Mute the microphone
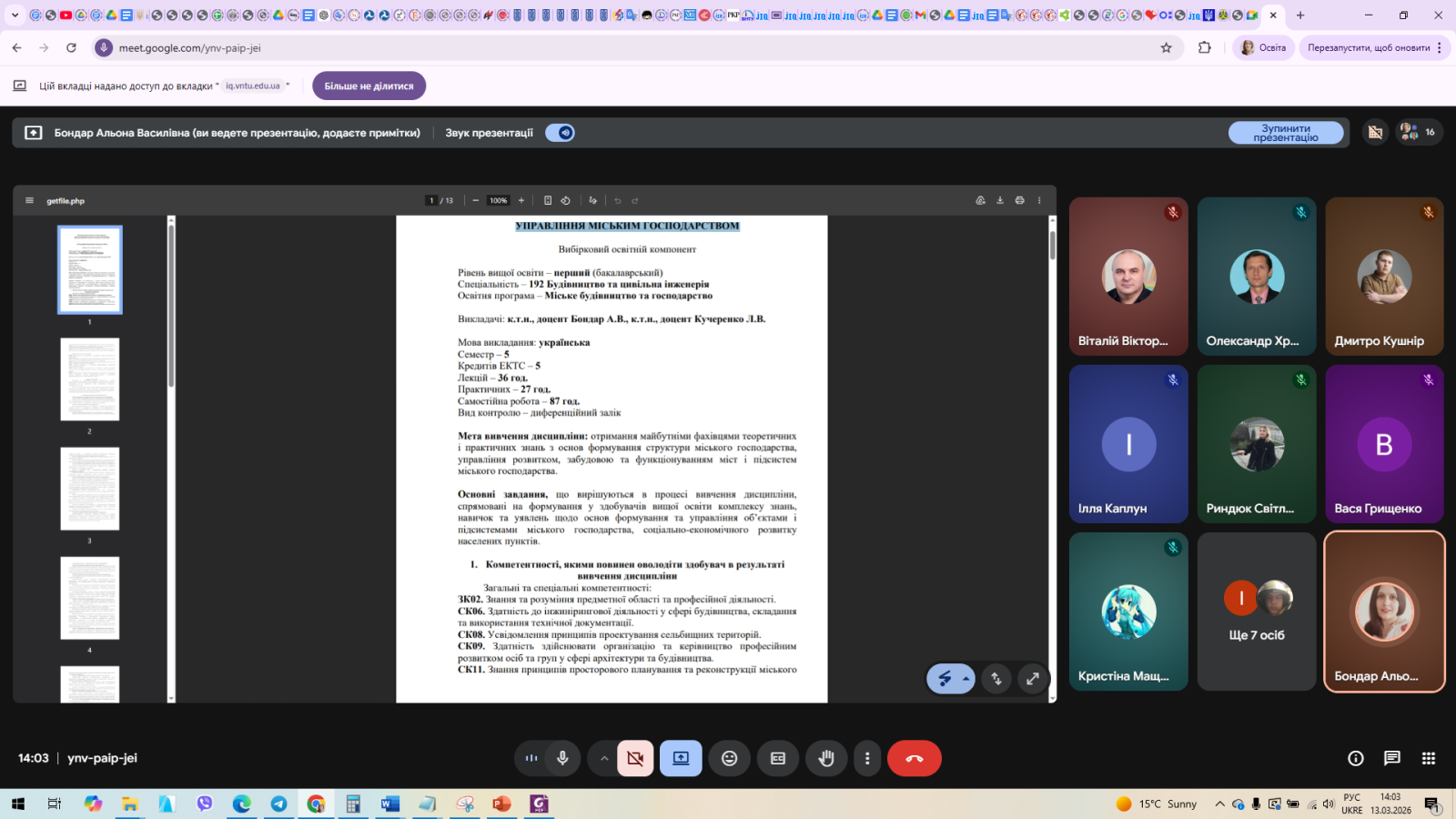The image size is (1456, 819). [562, 758]
